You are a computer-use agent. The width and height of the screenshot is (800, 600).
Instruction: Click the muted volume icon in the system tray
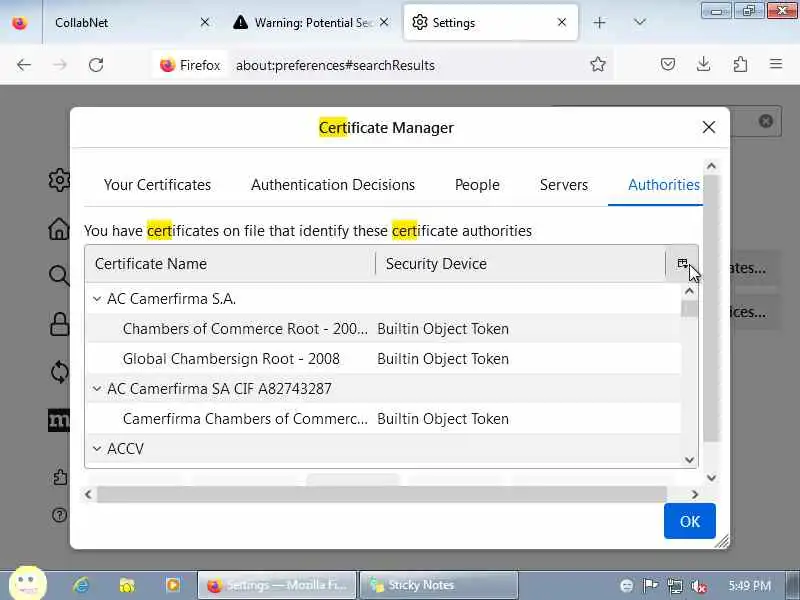(698, 586)
